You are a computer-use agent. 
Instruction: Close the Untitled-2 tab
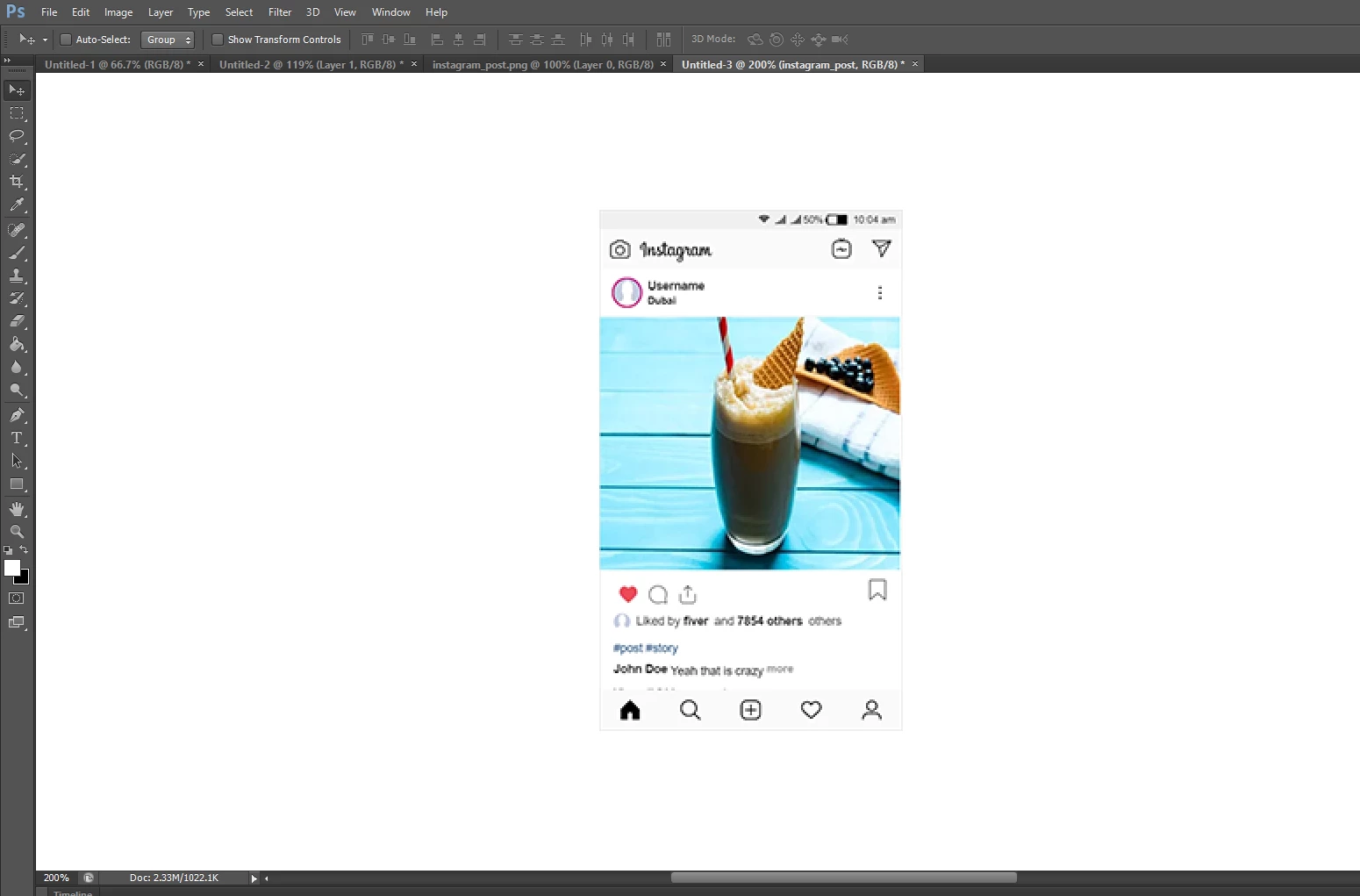[x=414, y=64]
